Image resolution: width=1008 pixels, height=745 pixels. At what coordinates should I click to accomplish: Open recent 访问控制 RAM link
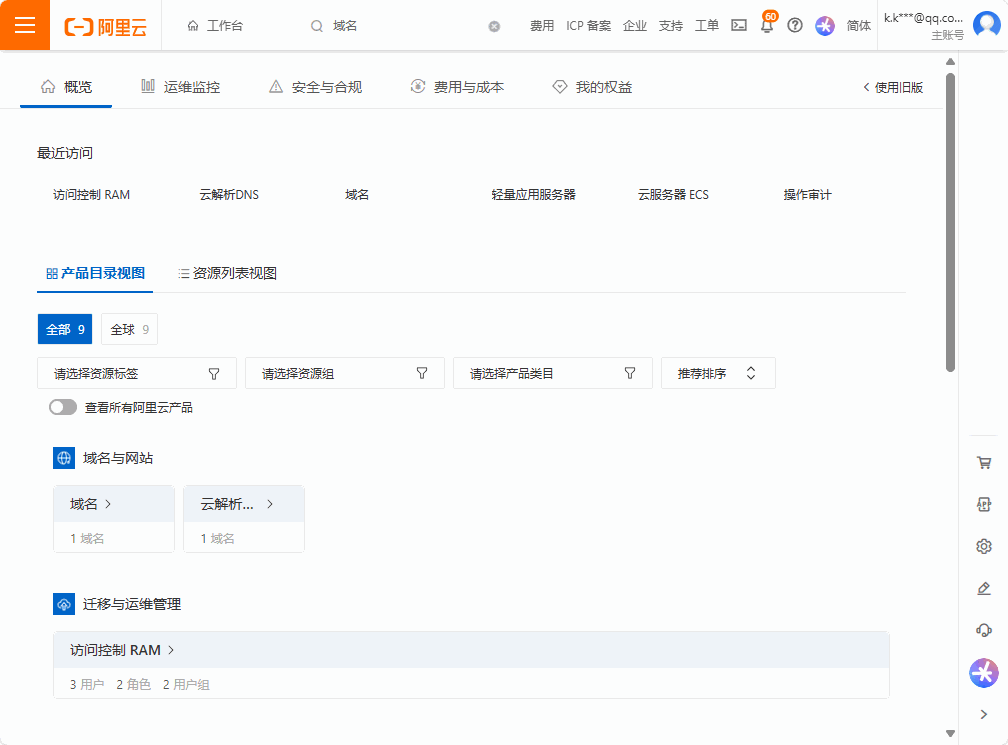pyautogui.click(x=91, y=195)
